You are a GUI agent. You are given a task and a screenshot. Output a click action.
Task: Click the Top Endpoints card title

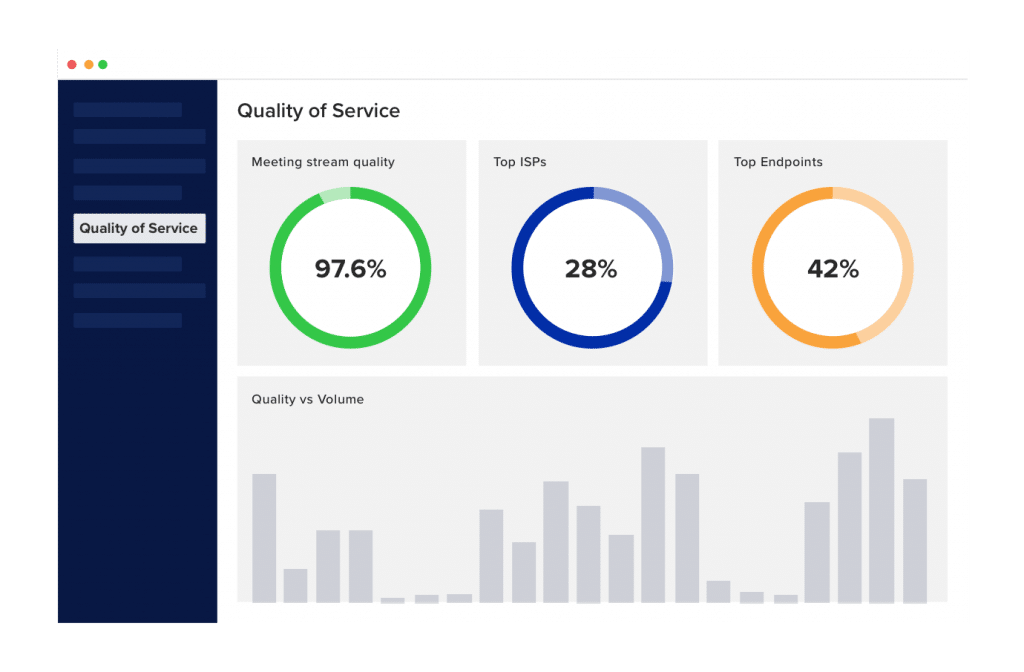(778, 162)
